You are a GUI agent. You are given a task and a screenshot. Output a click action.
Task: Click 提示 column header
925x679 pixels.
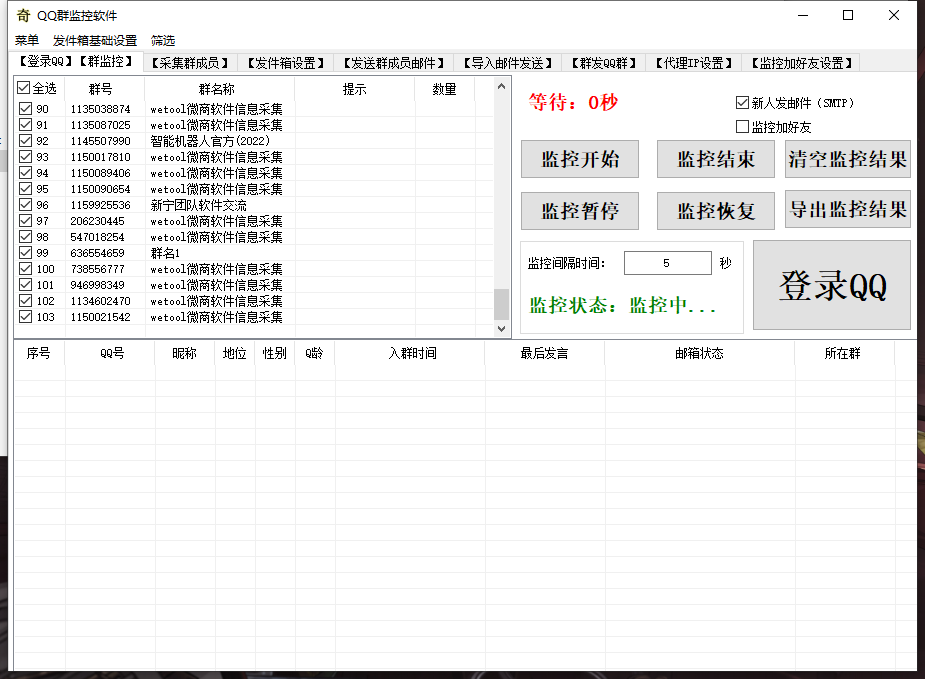click(355, 89)
